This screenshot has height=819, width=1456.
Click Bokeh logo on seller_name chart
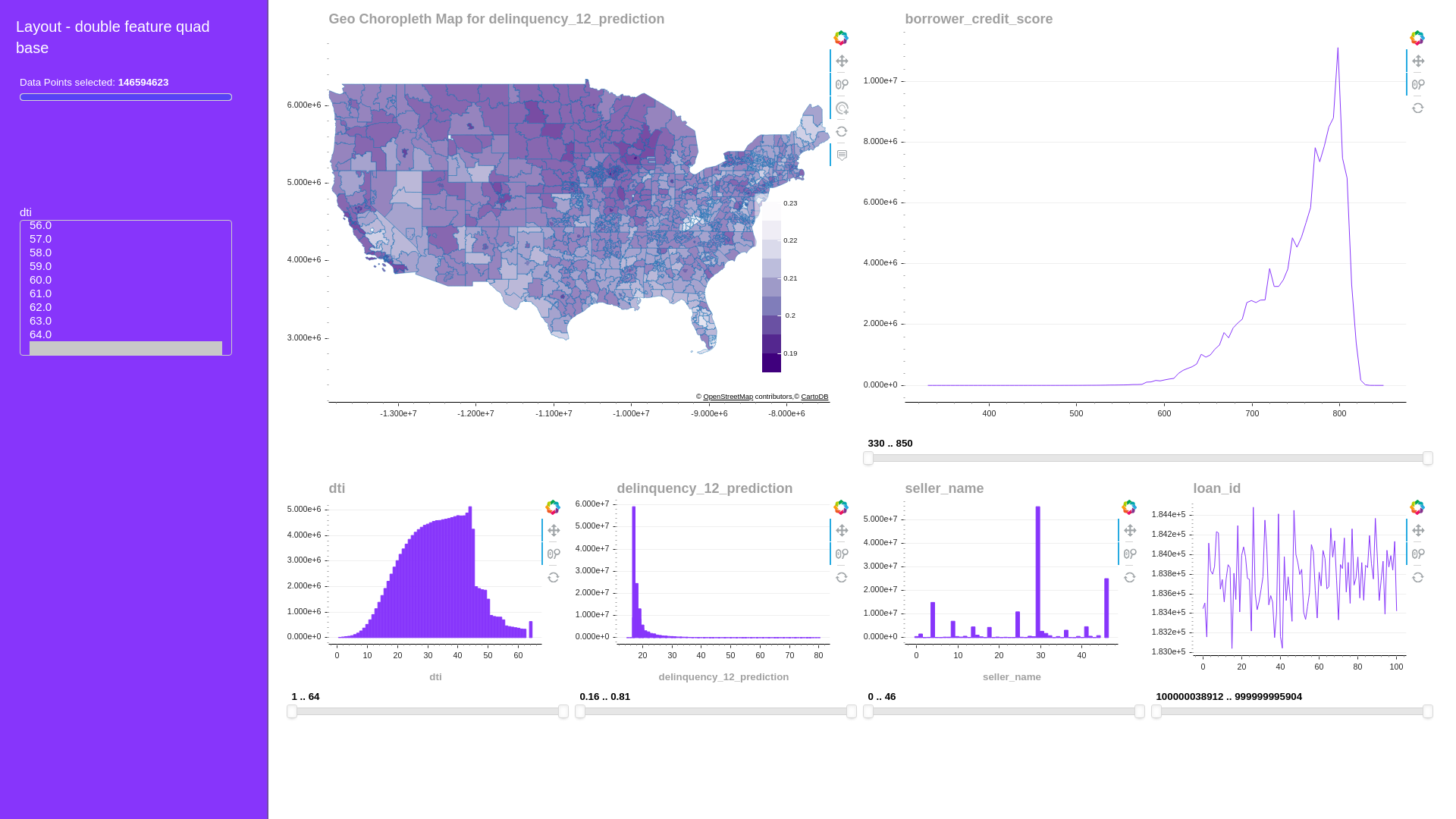pos(1129,507)
